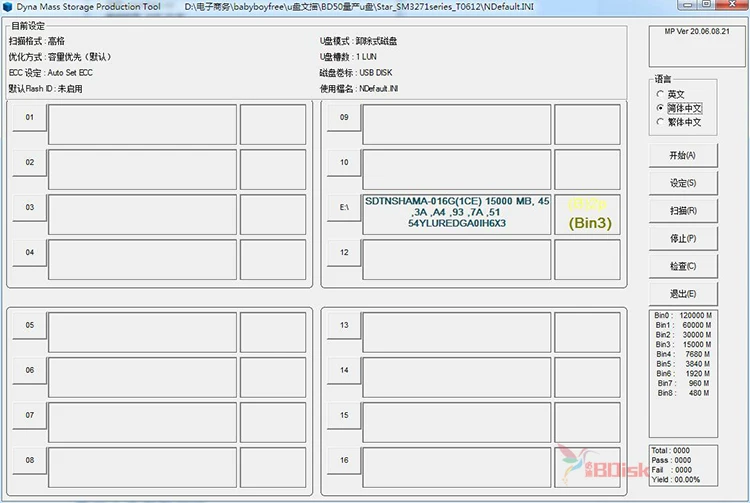The width and height of the screenshot is (750, 503).
Task: Click the U盘槽数 : 1 LUN text
Action: click(x=348, y=57)
